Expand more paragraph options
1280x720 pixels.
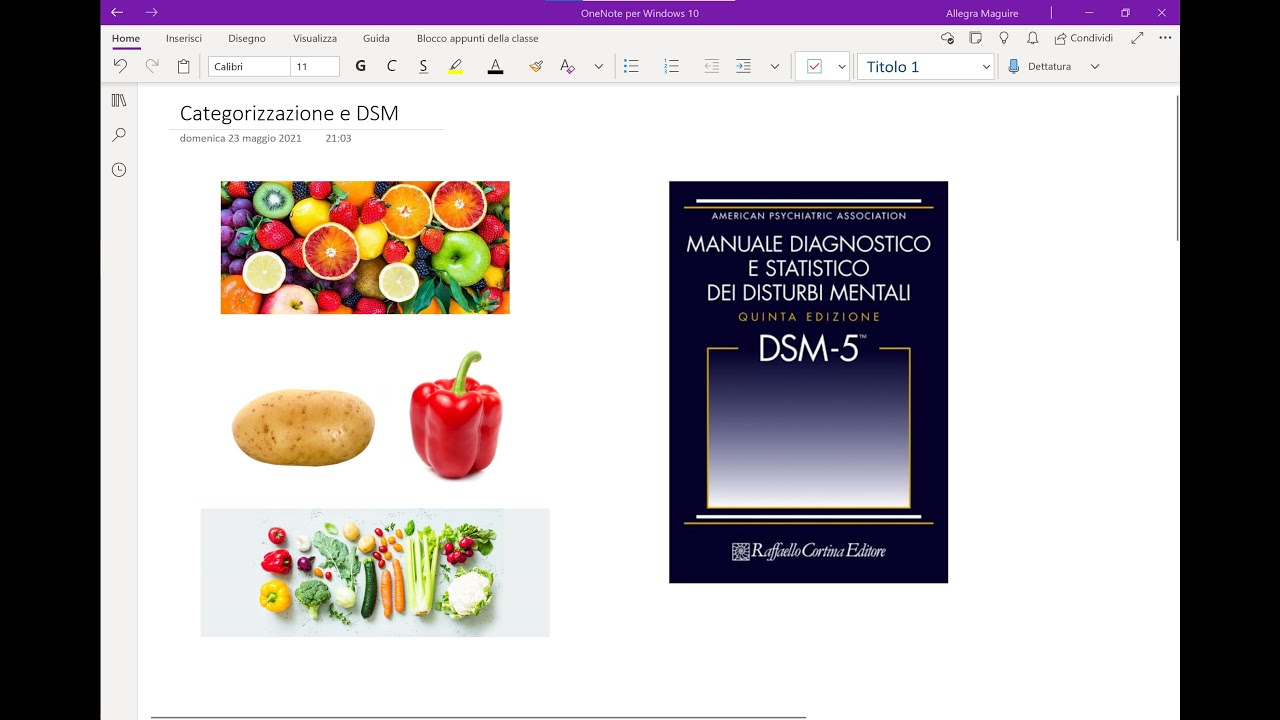(x=775, y=66)
